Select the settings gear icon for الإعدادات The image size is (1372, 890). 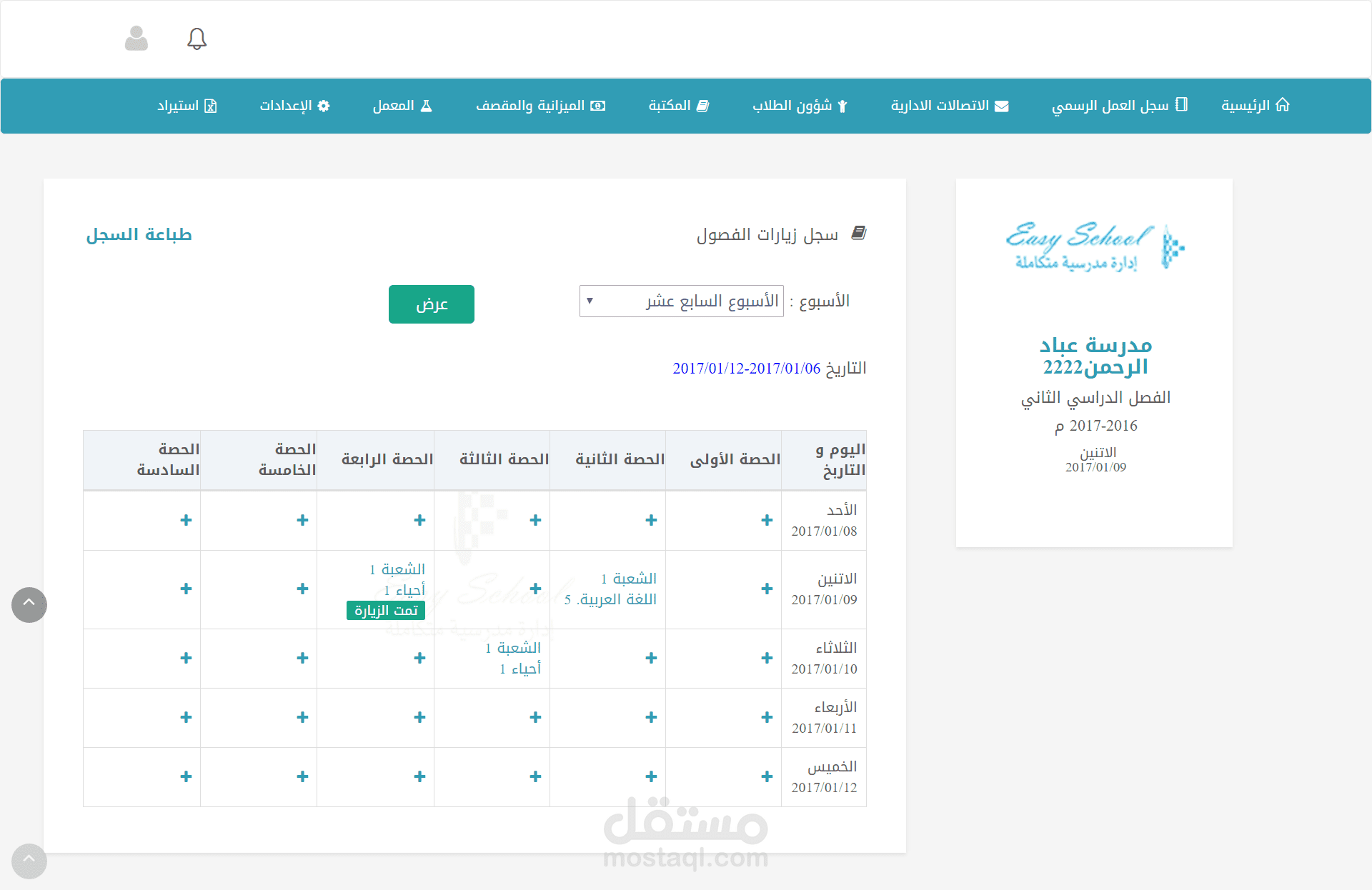[323, 106]
